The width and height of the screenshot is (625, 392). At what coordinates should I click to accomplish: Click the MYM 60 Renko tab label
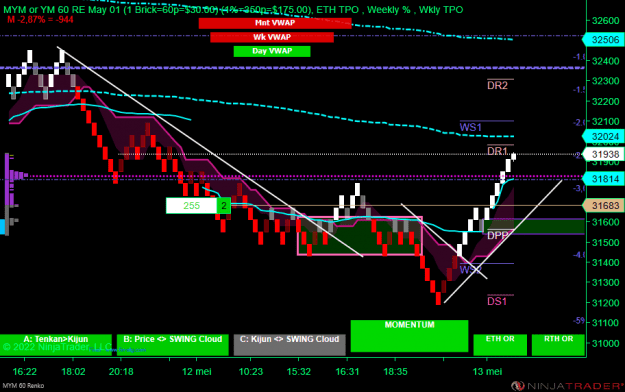23,386
